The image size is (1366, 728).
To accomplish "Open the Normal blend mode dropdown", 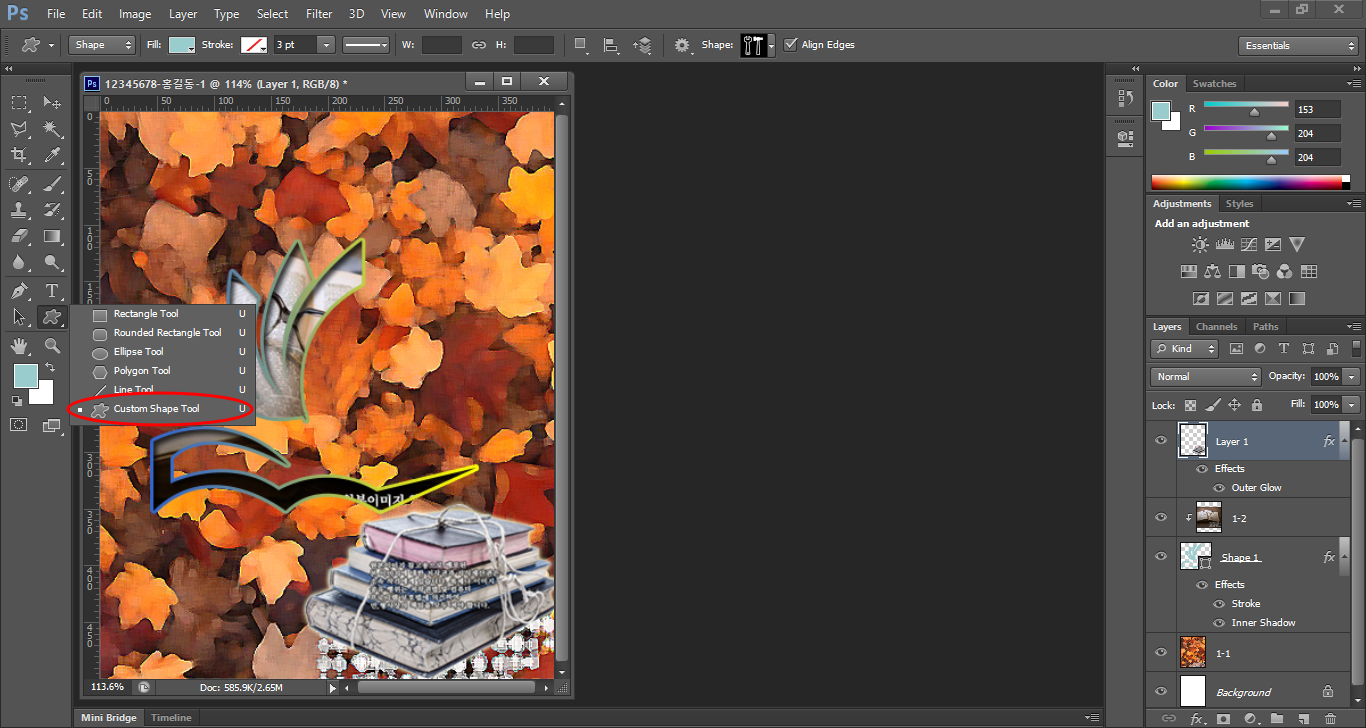I will (x=1207, y=377).
